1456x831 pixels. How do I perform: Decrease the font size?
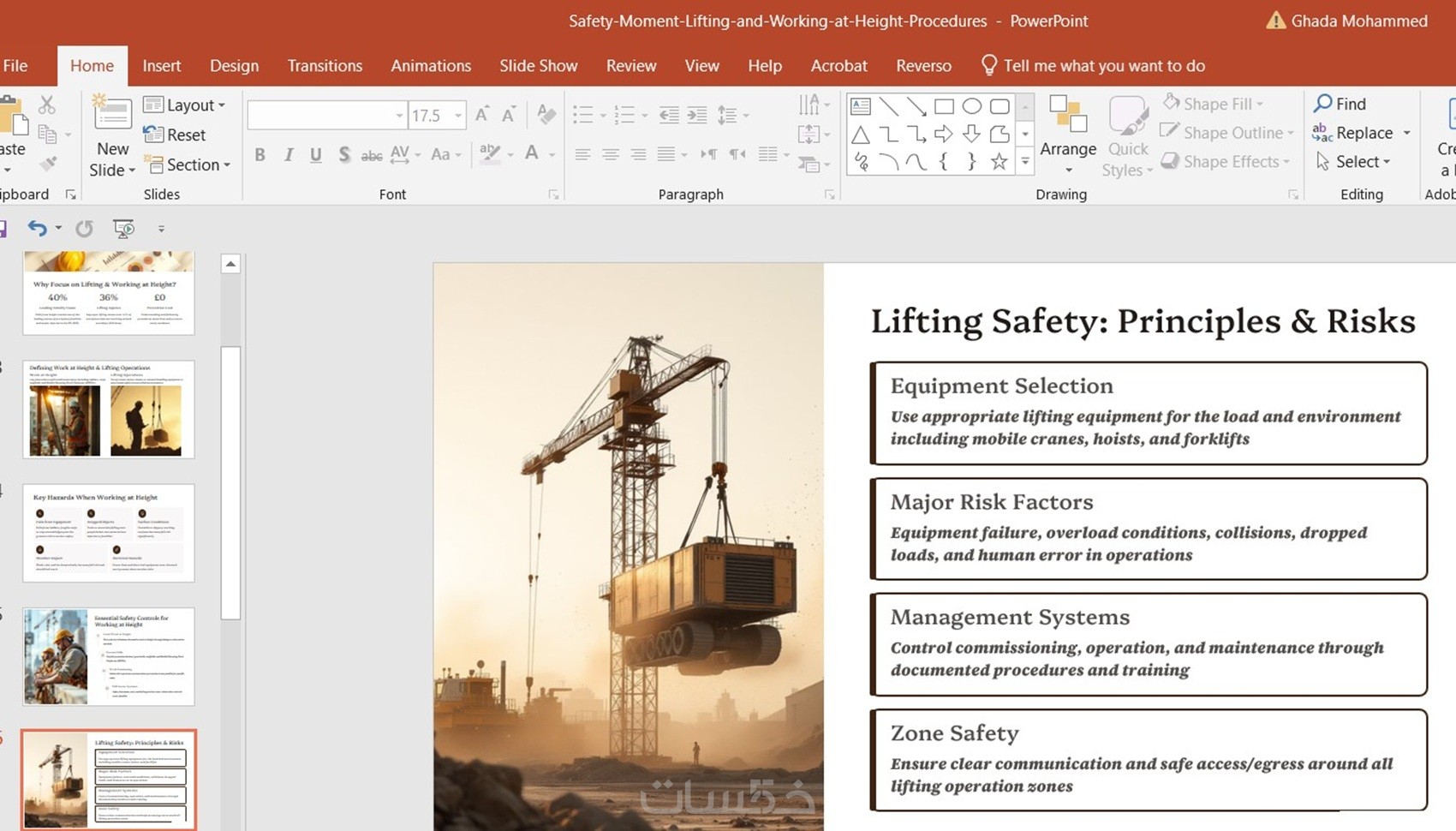pos(509,115)
